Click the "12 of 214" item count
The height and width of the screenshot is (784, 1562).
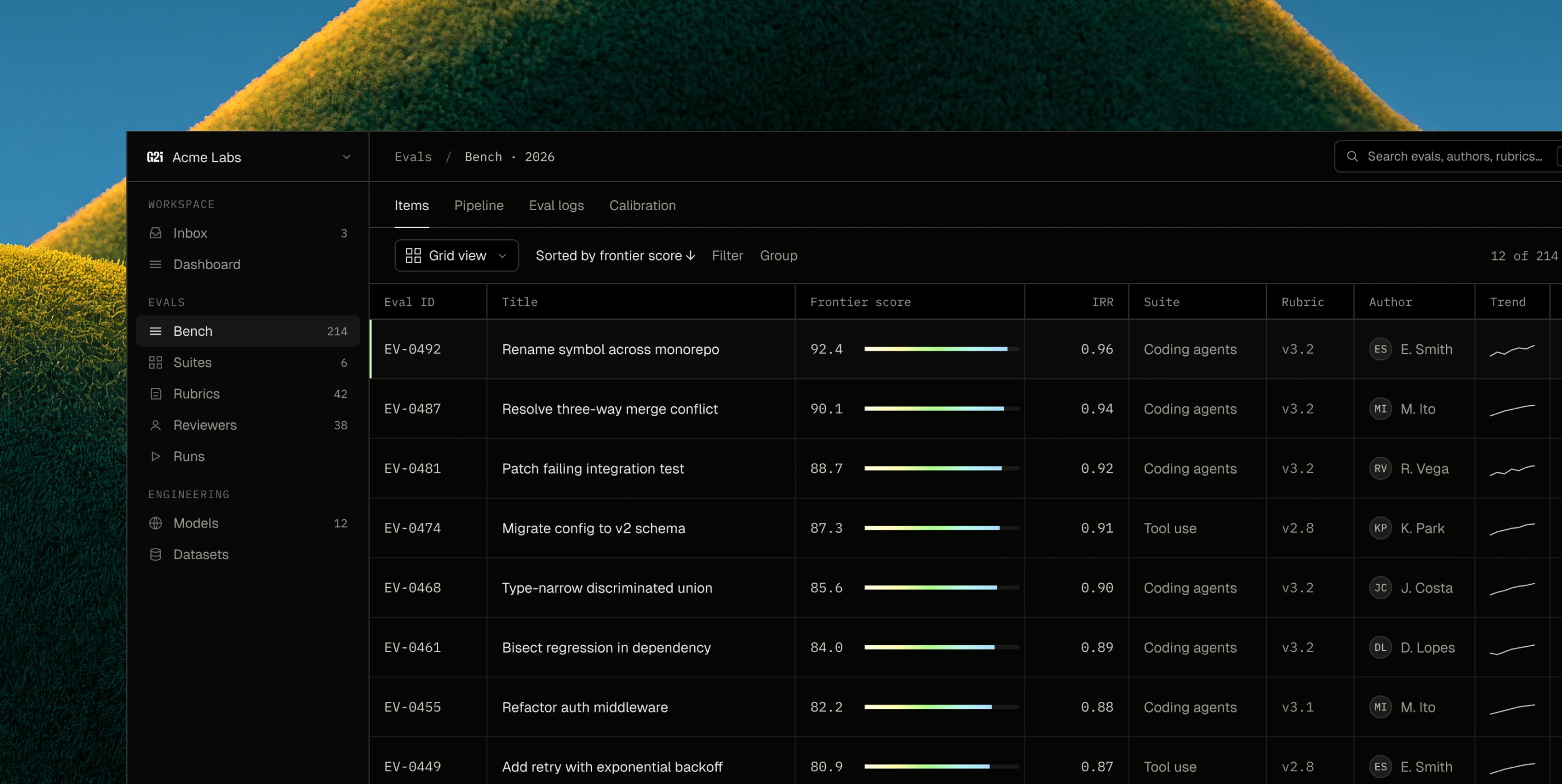tap(1524, 255)
